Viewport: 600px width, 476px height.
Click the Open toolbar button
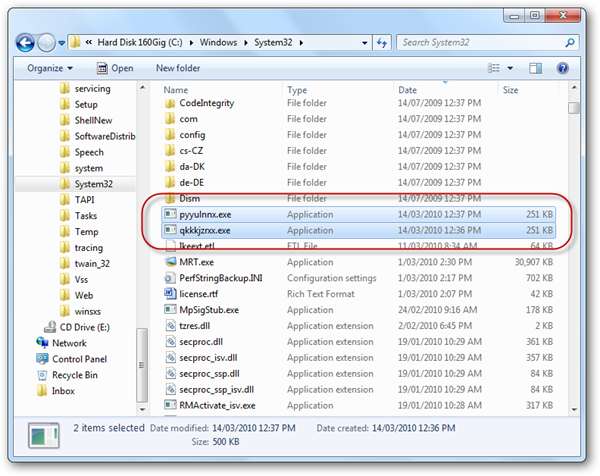pyautogui.click(x=114, y=68)
